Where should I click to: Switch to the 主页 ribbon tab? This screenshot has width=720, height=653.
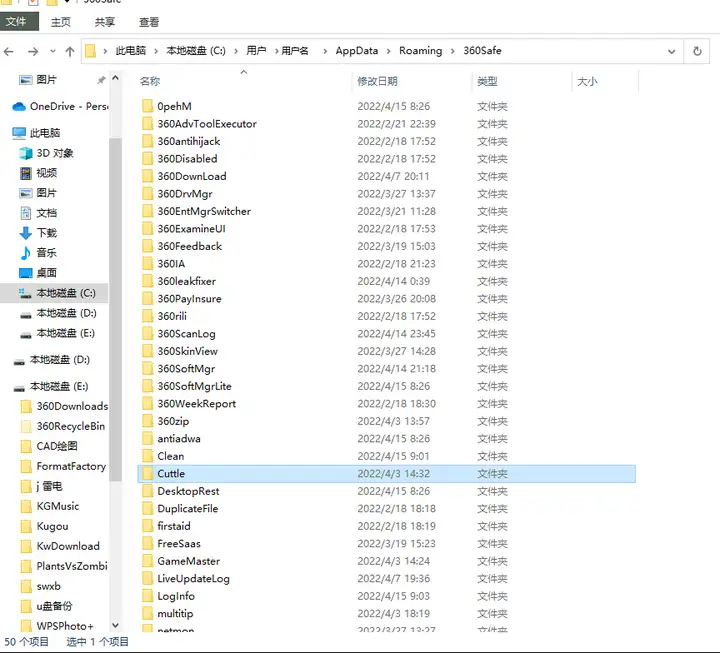(61, 22)
